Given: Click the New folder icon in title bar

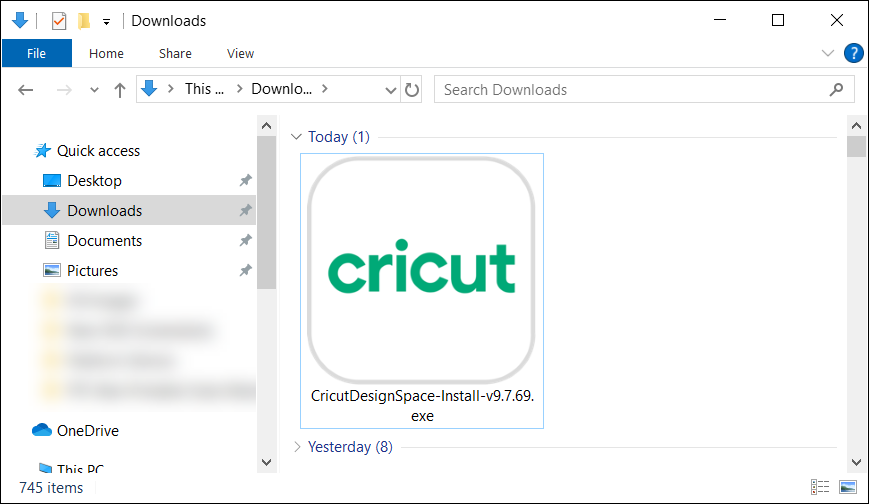Looking at the screenshot, I should tap(84, 21).
